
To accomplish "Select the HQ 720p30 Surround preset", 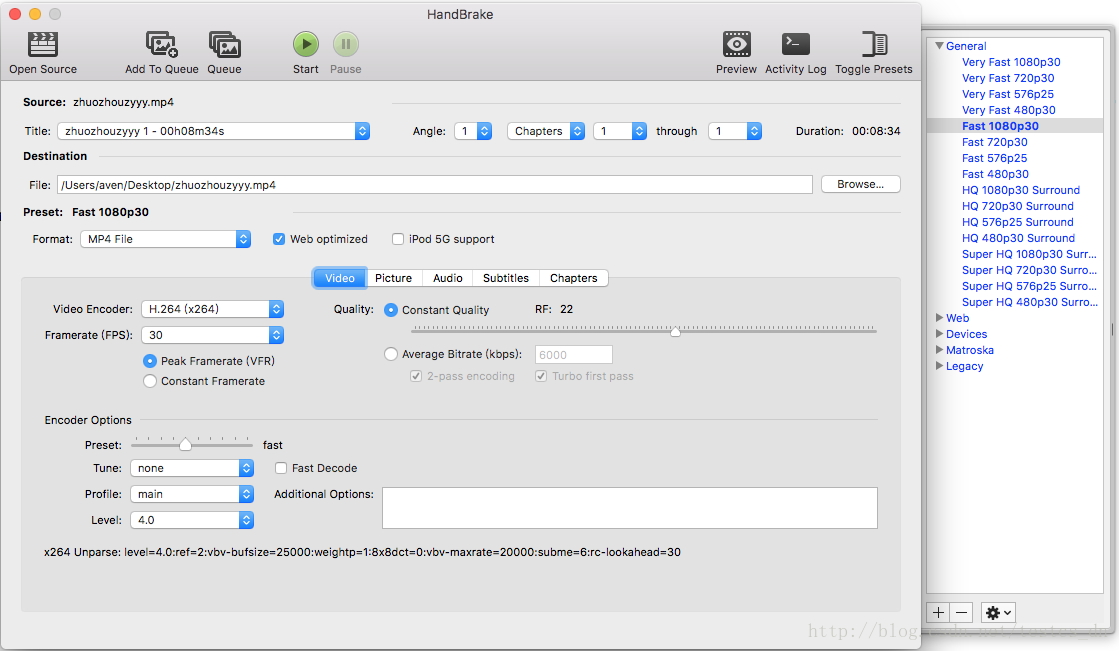I will 1018,206.
